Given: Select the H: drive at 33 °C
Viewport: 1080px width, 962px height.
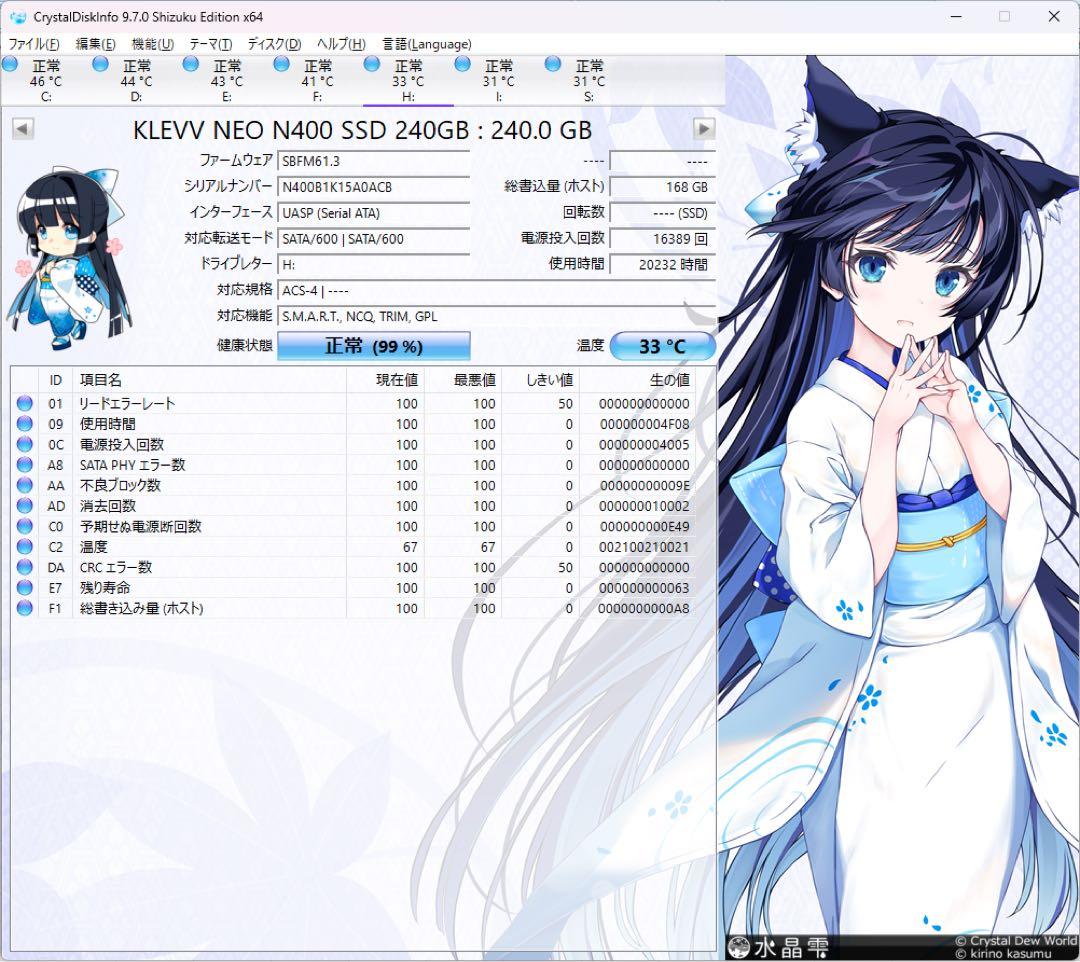Looking at the screenshot, I should [408, 81].
